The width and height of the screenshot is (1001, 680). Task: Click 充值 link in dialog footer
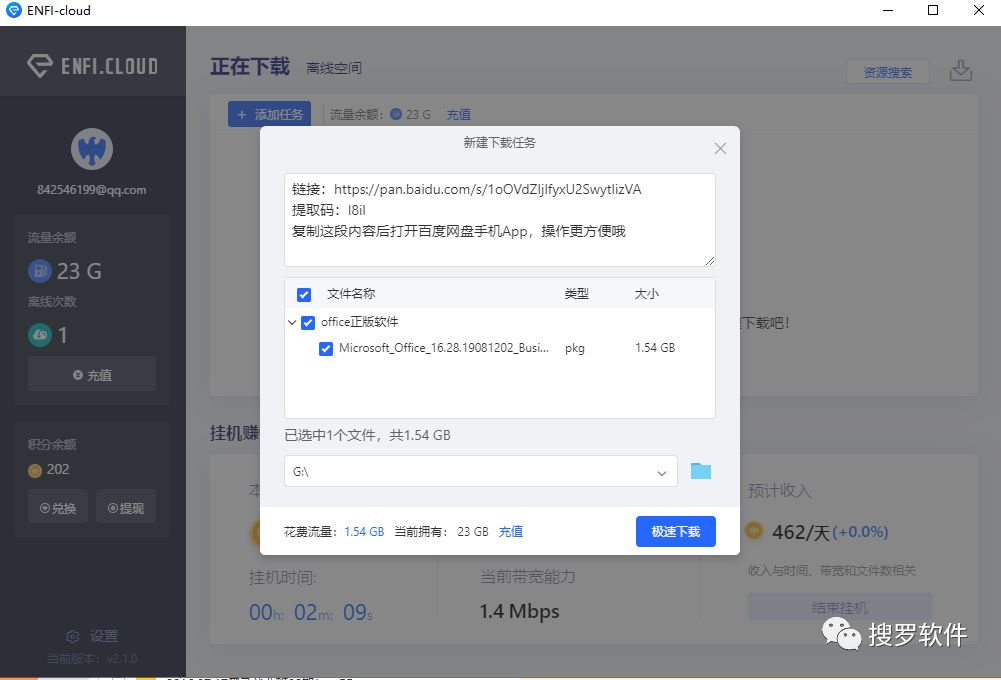coord(511,531)
